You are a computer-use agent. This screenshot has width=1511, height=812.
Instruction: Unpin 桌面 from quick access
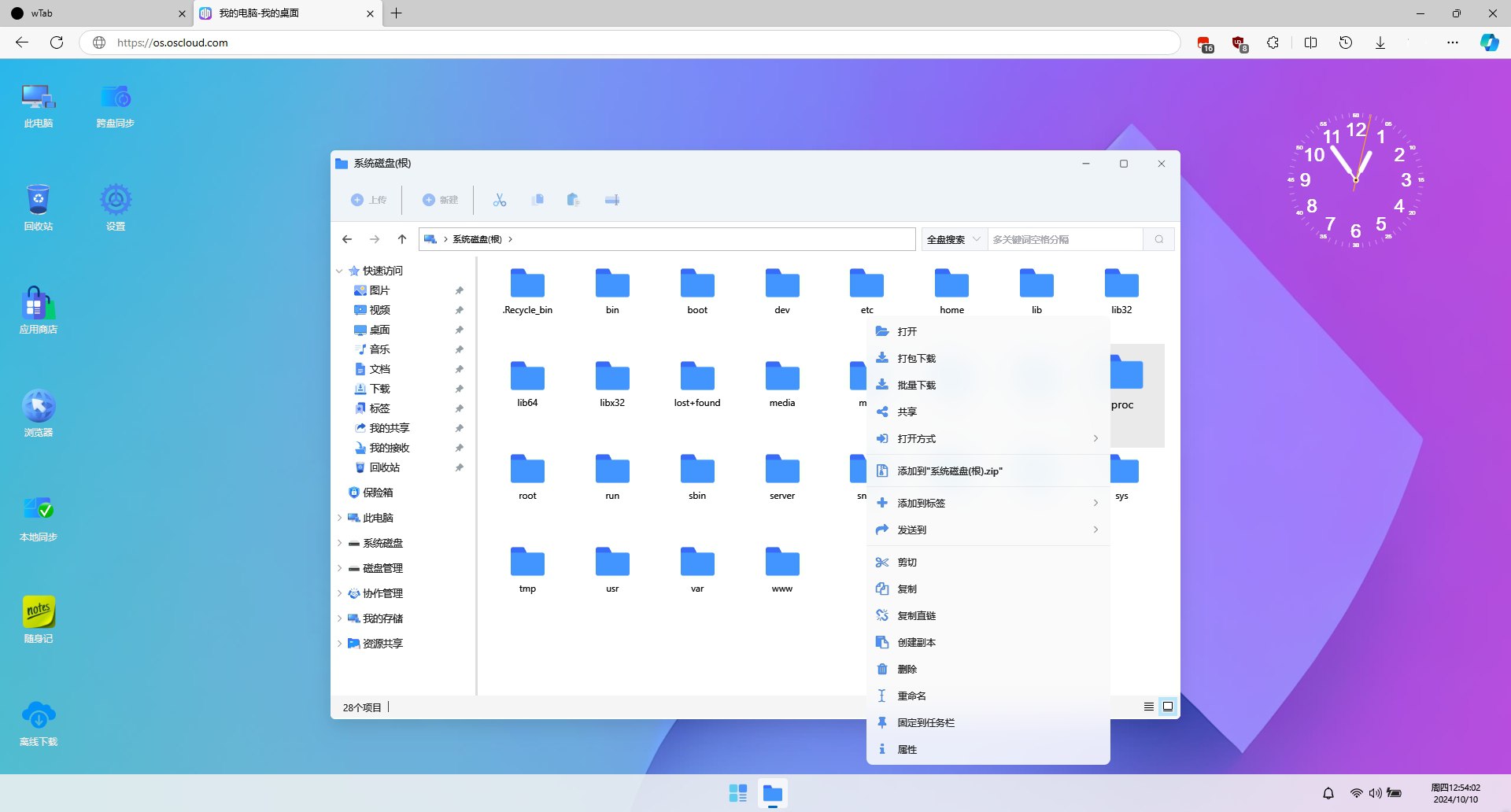point(460,330)
